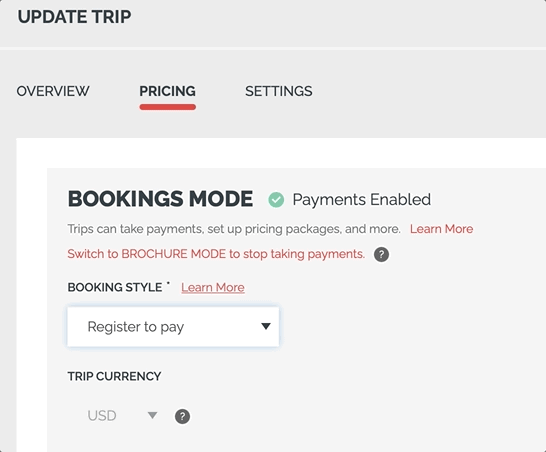Click the BOOKING STYLE field label
The height and width of the screenshot is (452, 546).
coord(115,287)
